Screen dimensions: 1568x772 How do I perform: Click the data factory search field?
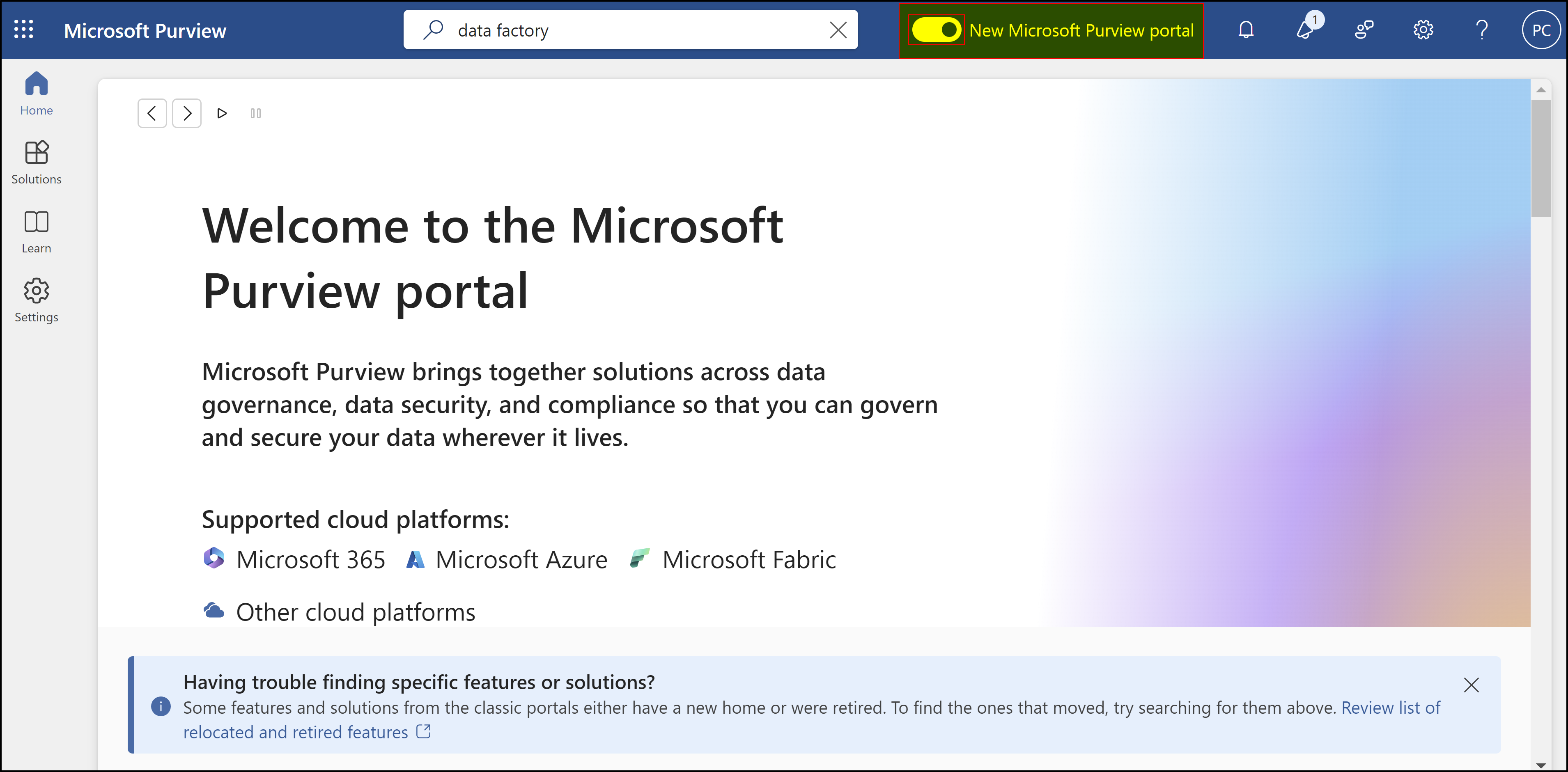coord(631,30)
